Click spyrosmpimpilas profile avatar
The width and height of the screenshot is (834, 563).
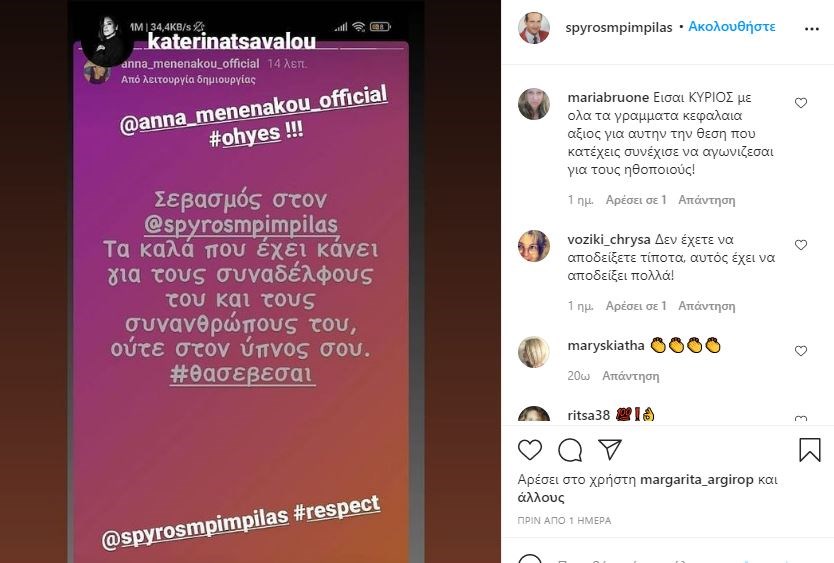pyautogui.click(x=533, y=27)
